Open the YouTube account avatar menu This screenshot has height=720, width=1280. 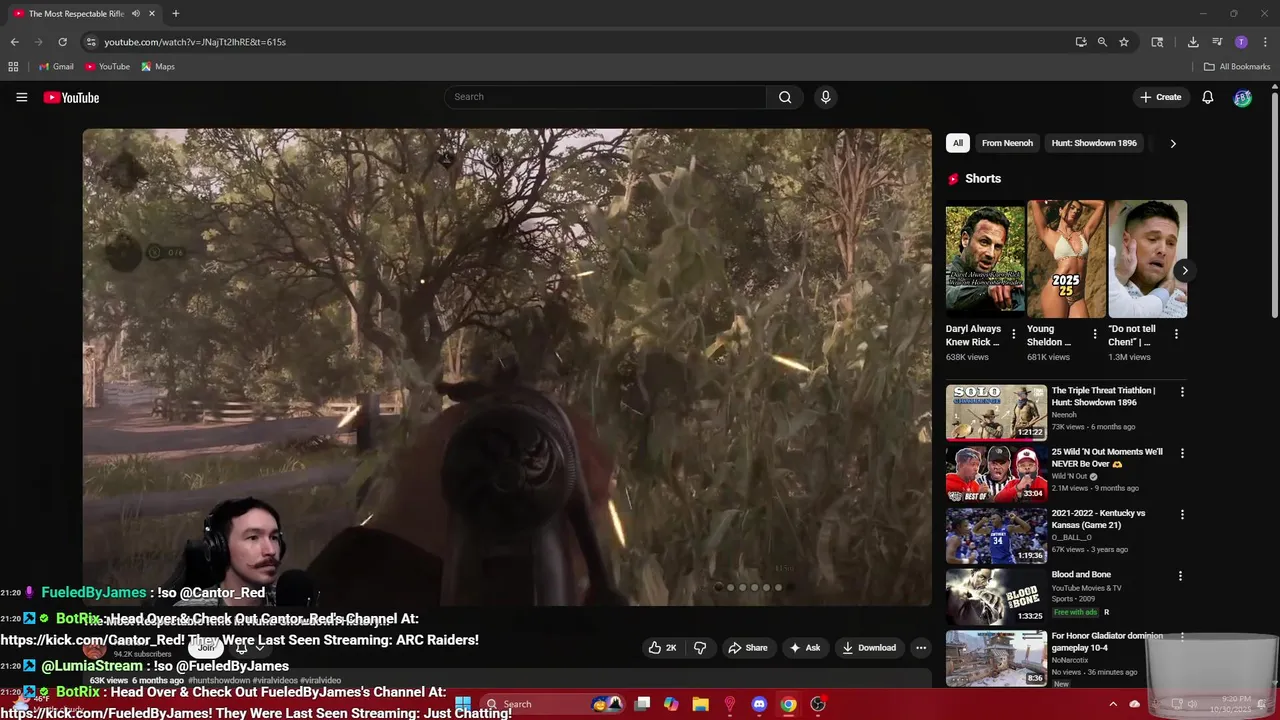(x=1242, y=97)
